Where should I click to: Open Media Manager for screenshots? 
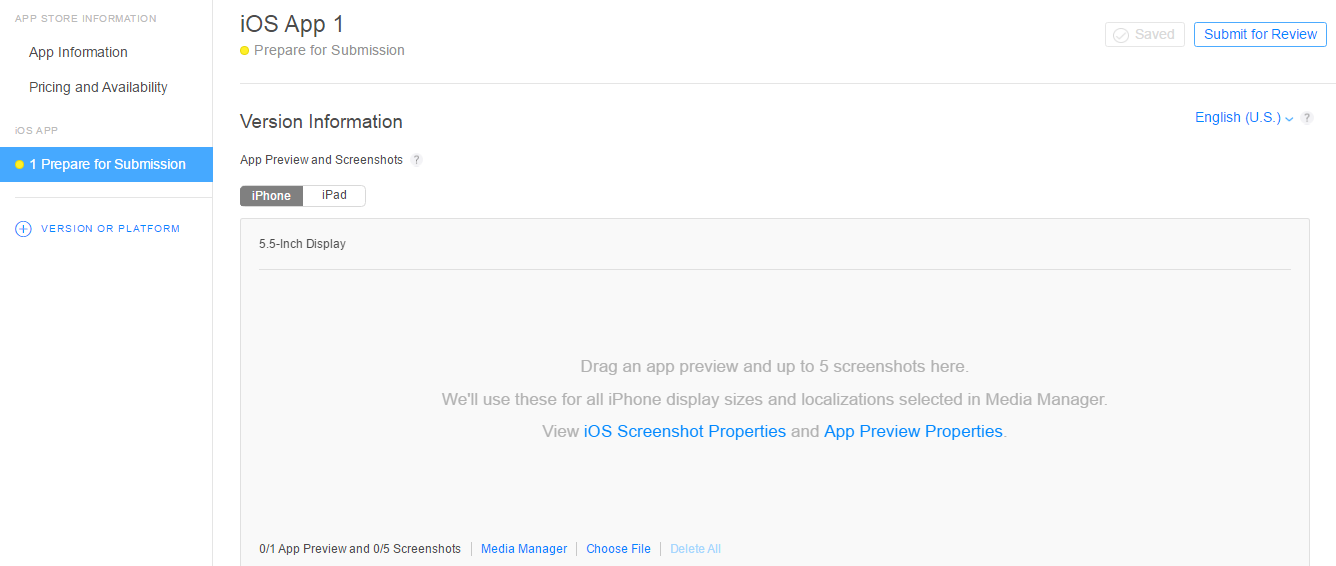(524, 549)
